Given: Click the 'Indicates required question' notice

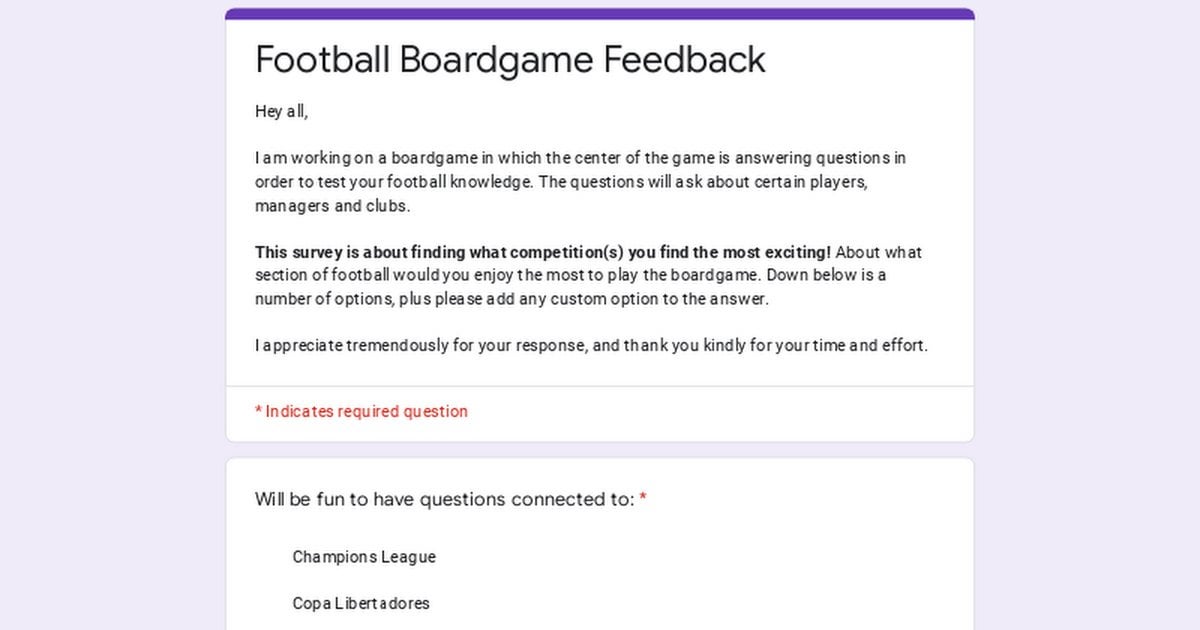Looking at the screenshot, I should pos(361,411).
